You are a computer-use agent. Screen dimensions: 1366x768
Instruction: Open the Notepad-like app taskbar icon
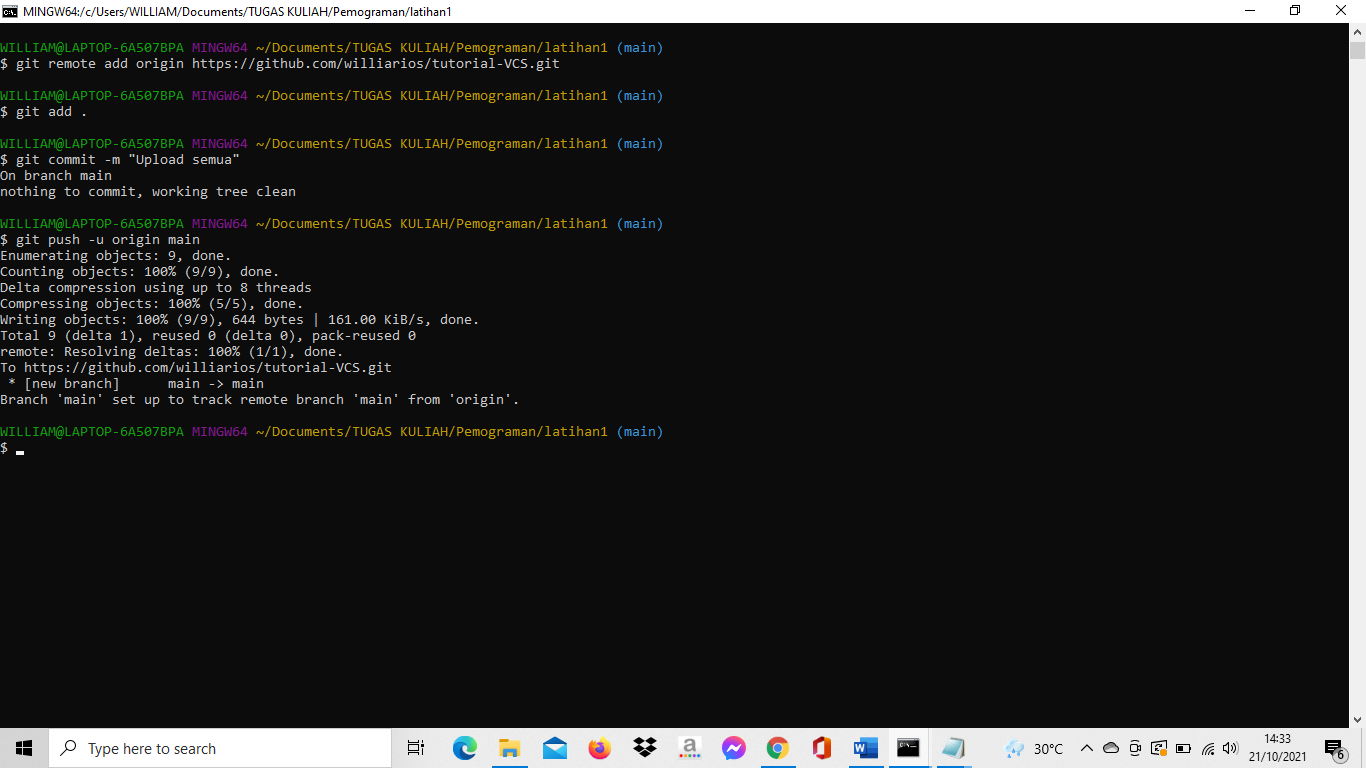coord(953,748)
